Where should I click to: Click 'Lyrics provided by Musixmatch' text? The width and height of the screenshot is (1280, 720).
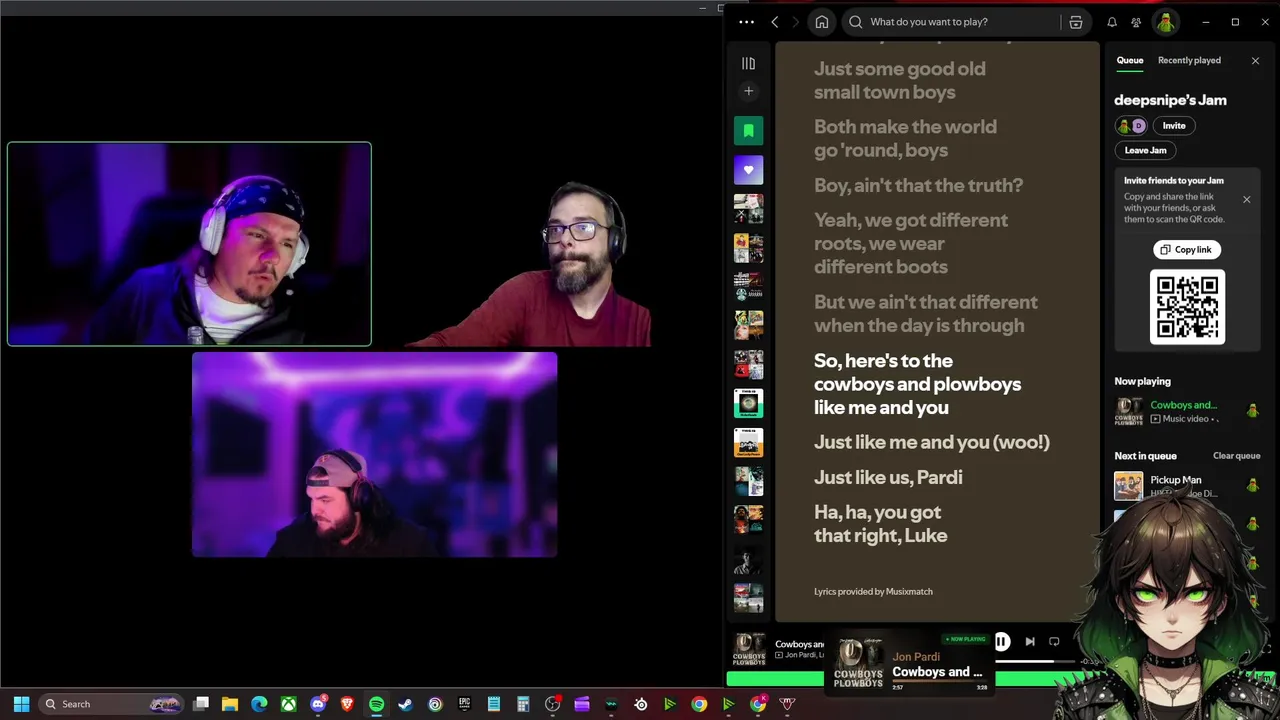click(x=873, y=592)
